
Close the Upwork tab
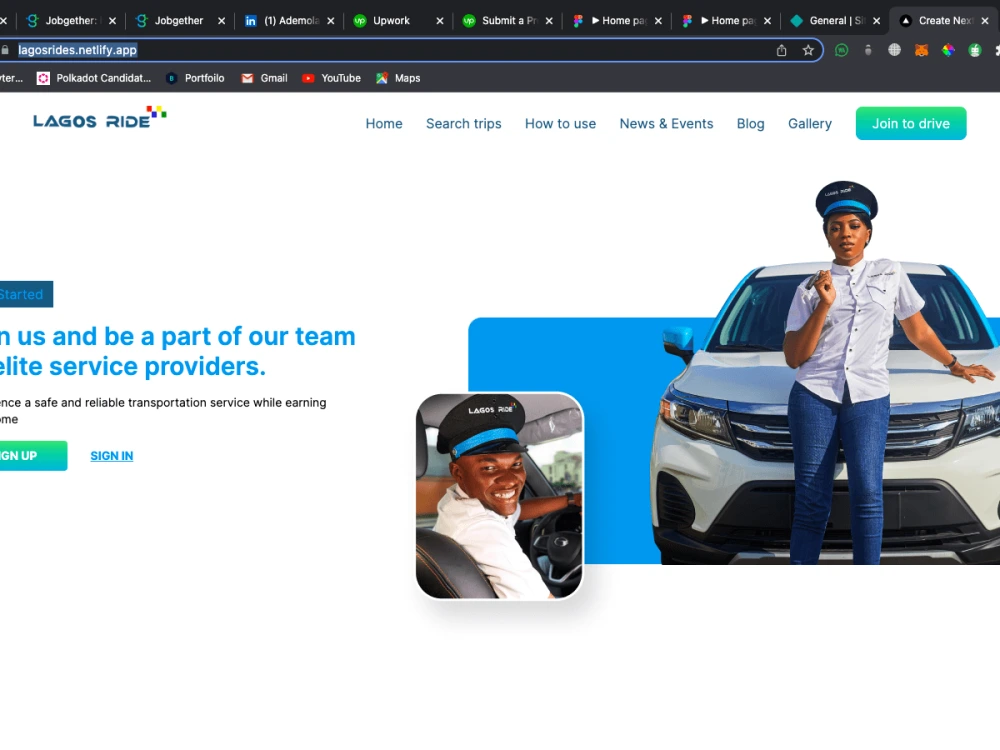(x=439, y=21)
